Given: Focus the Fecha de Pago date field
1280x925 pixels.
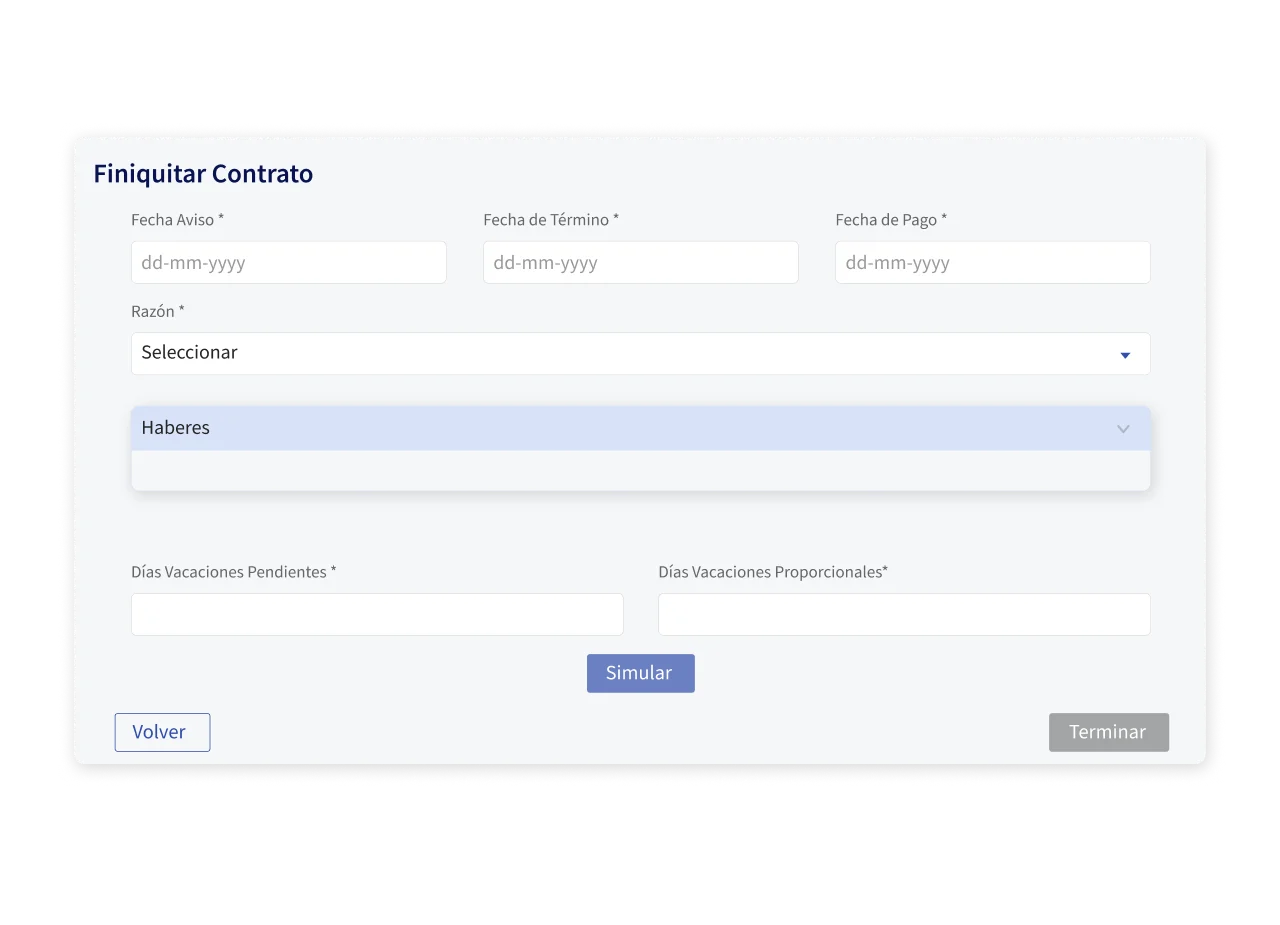Looking at the screenshot, I should [x=992, y=262].
